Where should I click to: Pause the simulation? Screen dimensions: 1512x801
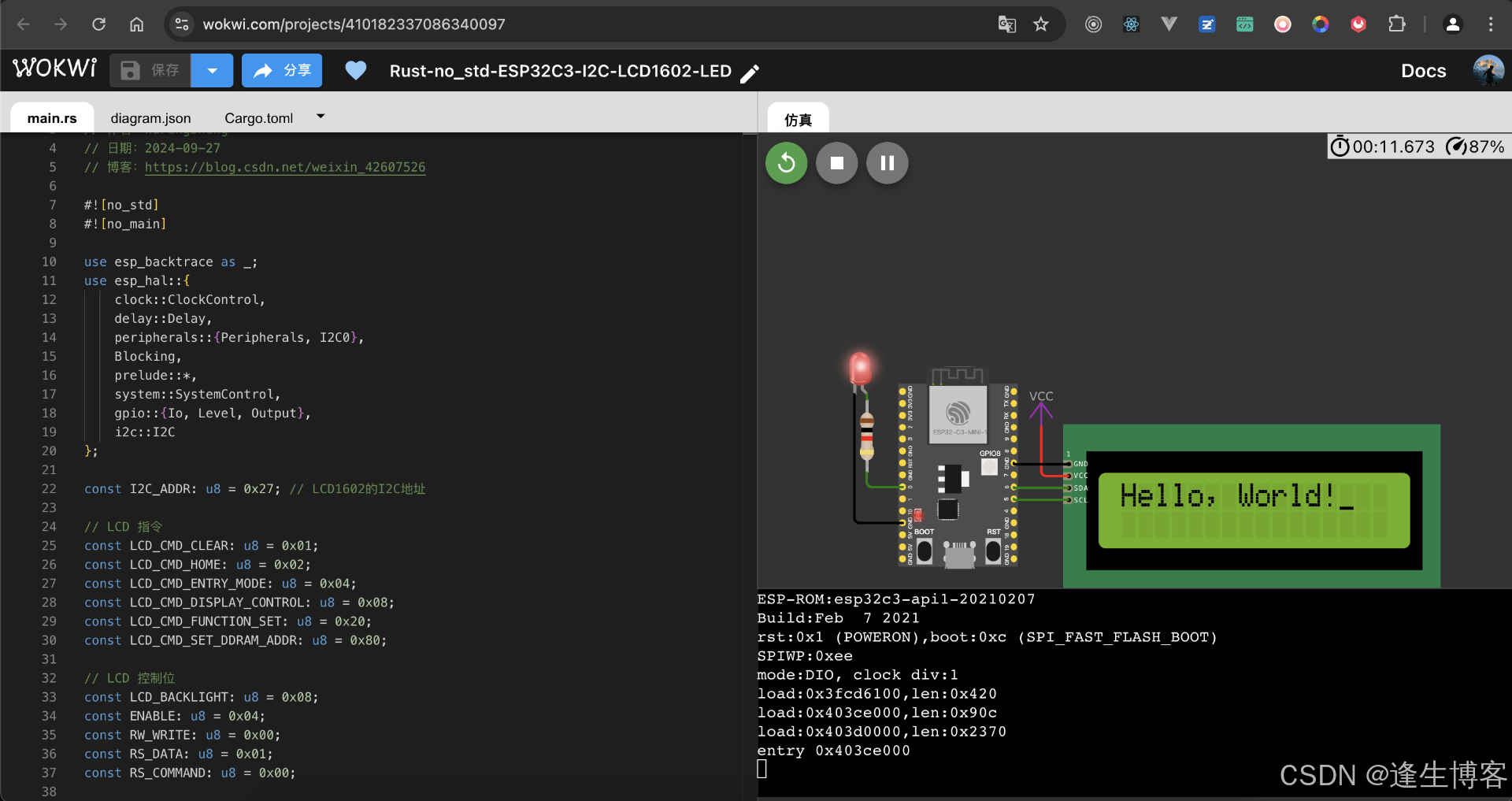[x=887, y=163]
